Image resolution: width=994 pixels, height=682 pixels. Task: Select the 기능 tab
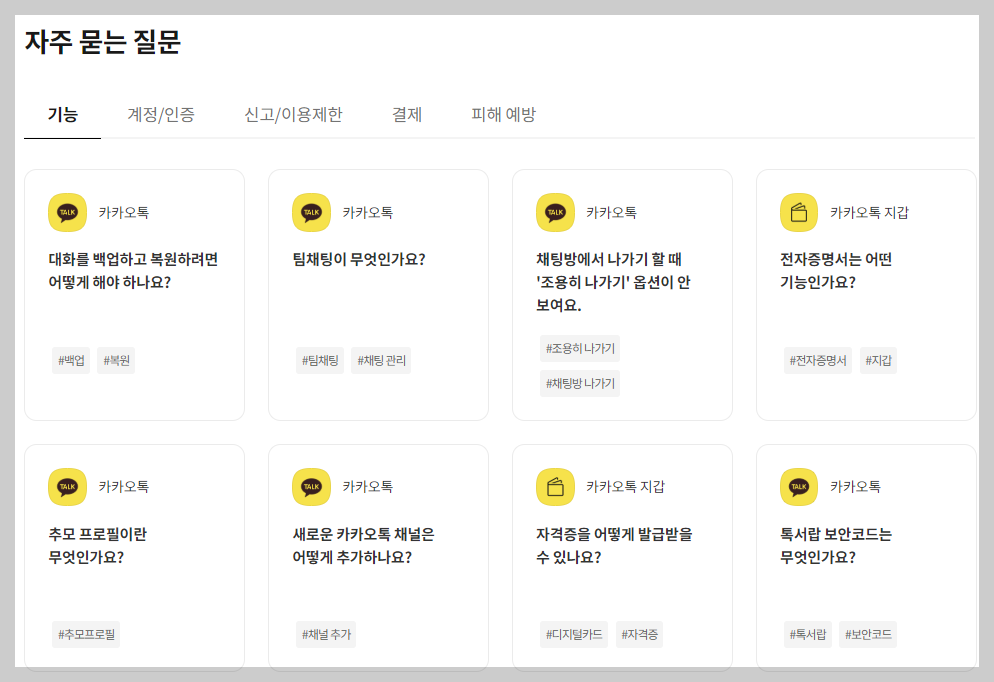(x=62, y=115)
